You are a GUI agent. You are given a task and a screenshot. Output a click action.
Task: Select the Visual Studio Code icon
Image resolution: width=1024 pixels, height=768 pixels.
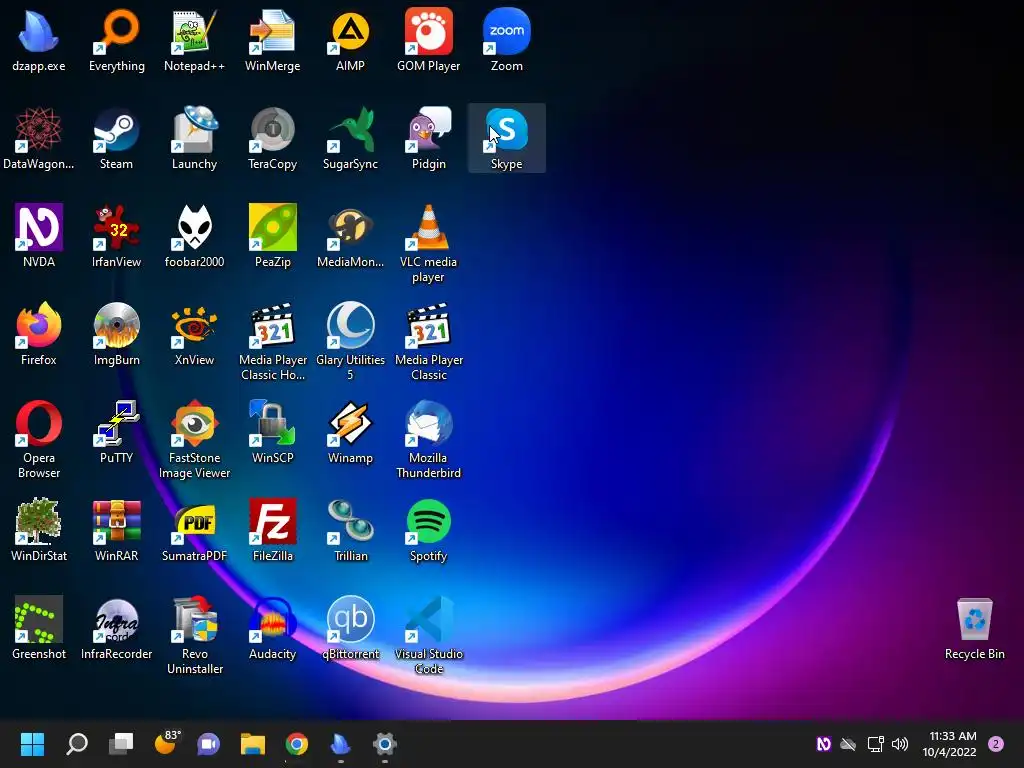coord(428,635)
